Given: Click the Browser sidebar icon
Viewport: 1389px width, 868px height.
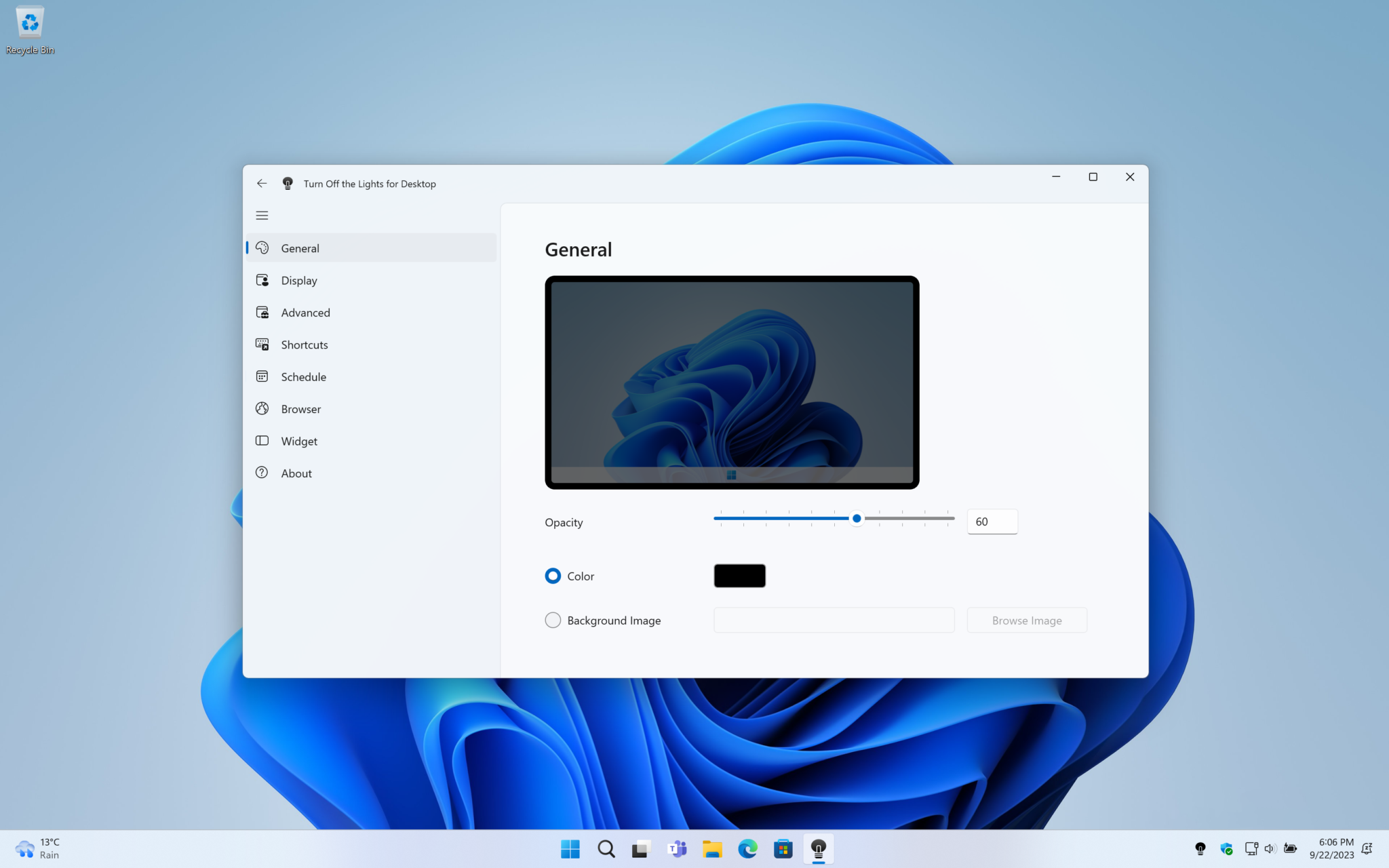Looking at the screenshot, I should (x=262, y=408).
